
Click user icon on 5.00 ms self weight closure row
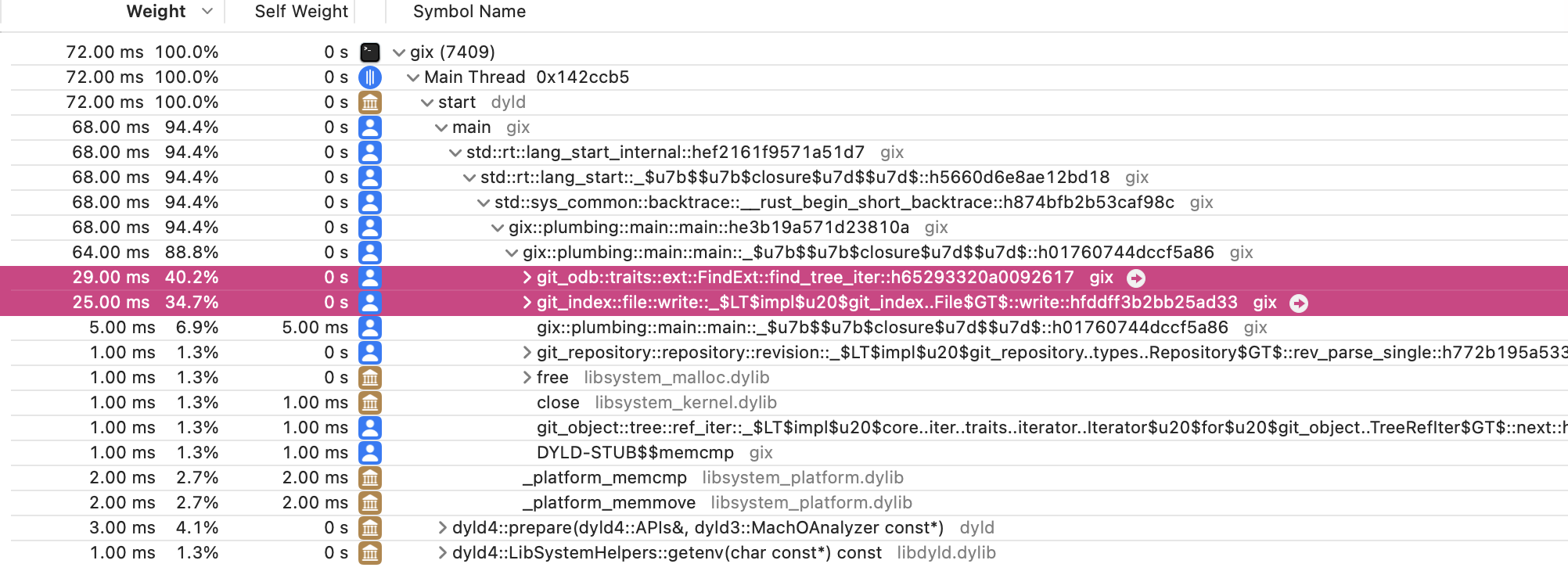click(370, 328)
